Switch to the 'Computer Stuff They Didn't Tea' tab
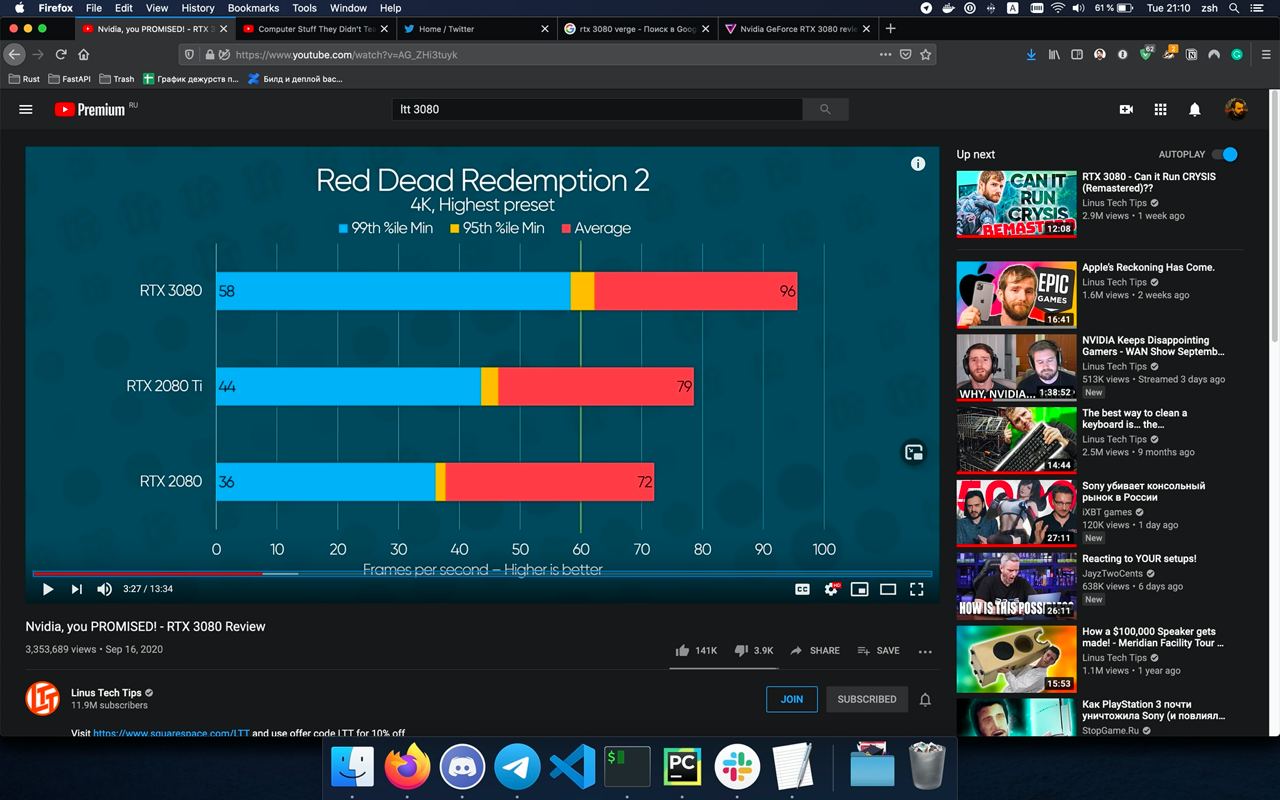 pyautogui.click(x=316, y=29)
